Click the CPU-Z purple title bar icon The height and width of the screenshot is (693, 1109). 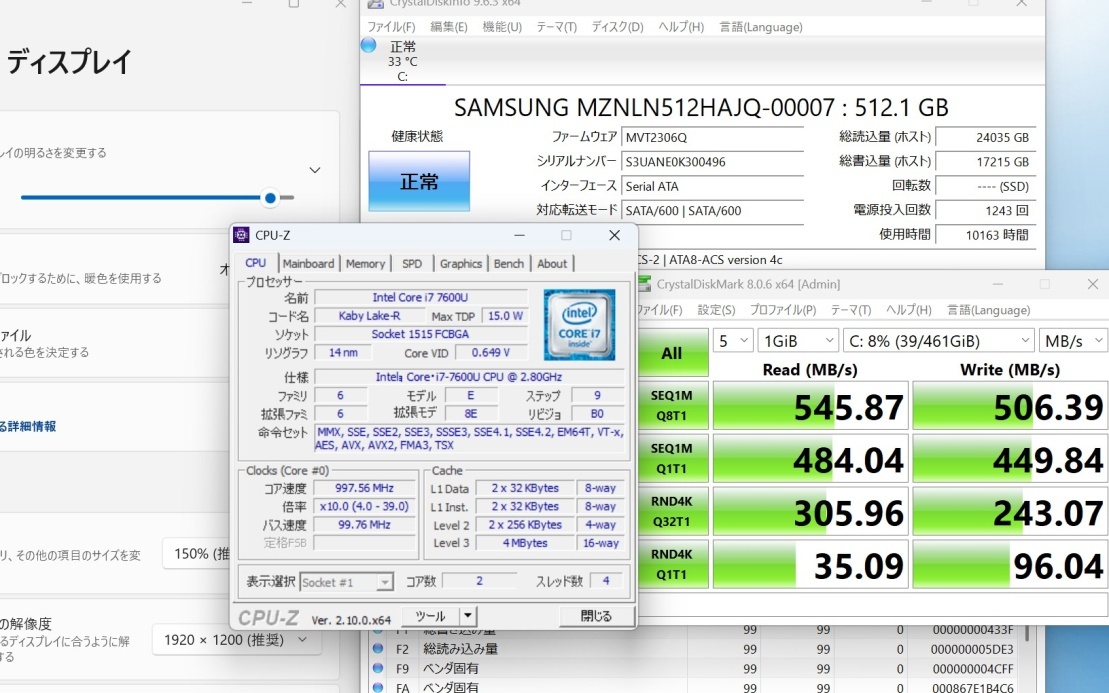(x=241, y=235)
